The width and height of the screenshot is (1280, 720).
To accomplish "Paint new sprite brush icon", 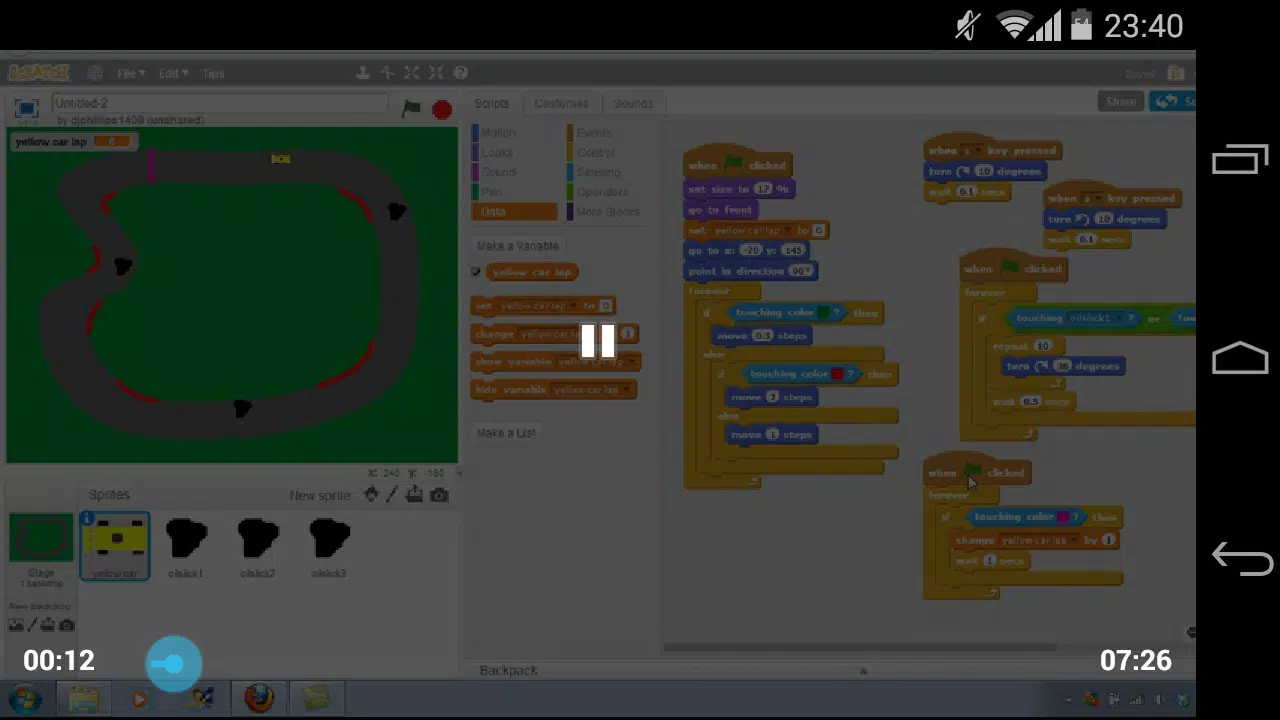I will (392, 495).
